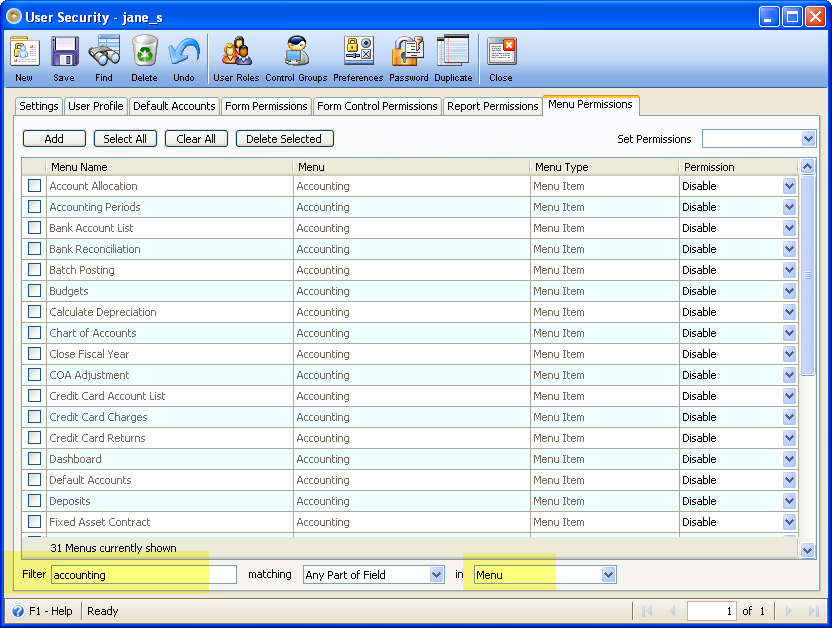Open Permission dropdown for Budgets row
The image size is (832, 628).
pyautogui.click(x=789, y=291)
